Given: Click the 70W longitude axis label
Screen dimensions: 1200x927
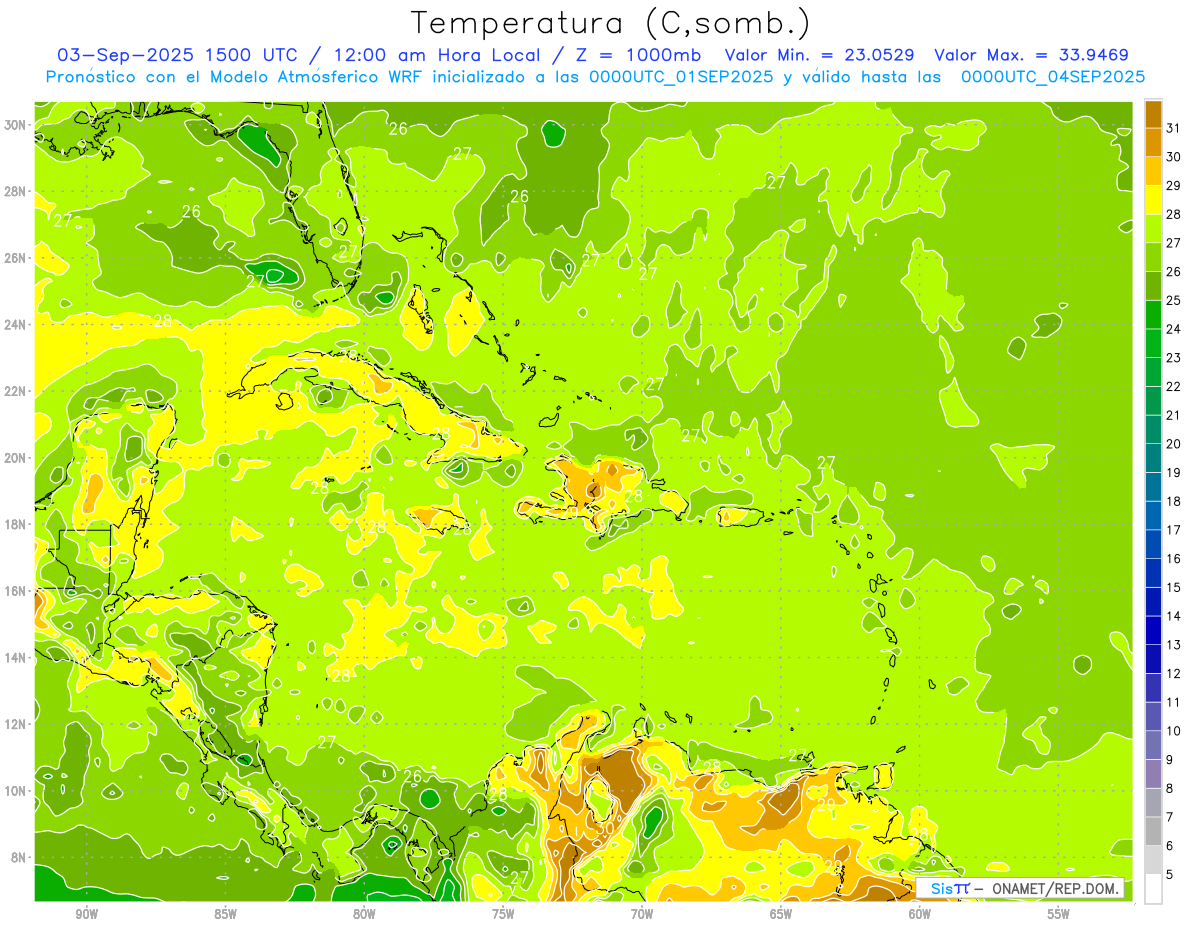Looking at the screenshot, I should (x=642, y=914).
